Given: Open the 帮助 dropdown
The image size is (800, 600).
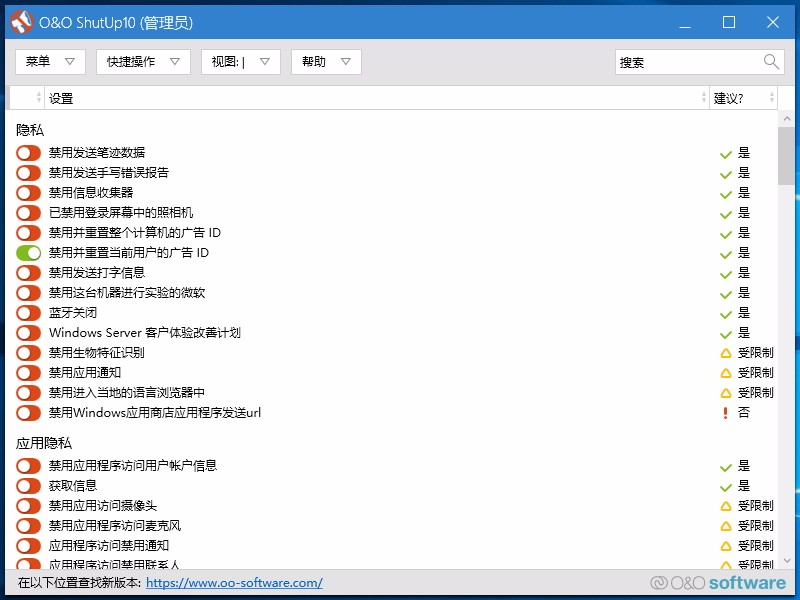Looking at the screenshot, I should click(326, 62).
